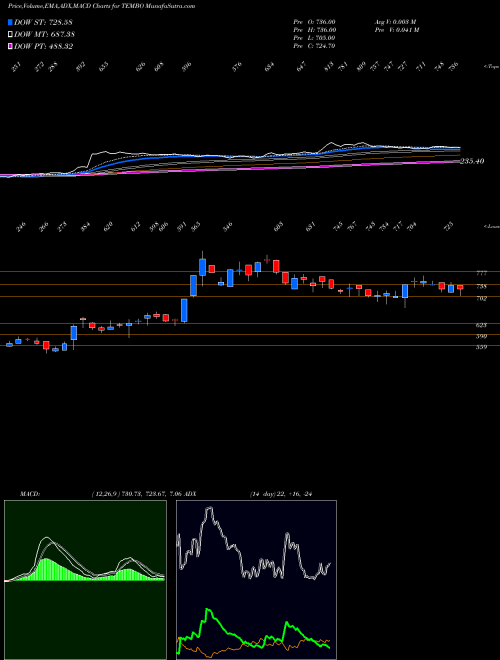Open the dark-blue ADX indicator panel
Screen dimensions: 500x660
tap(256, 580)
